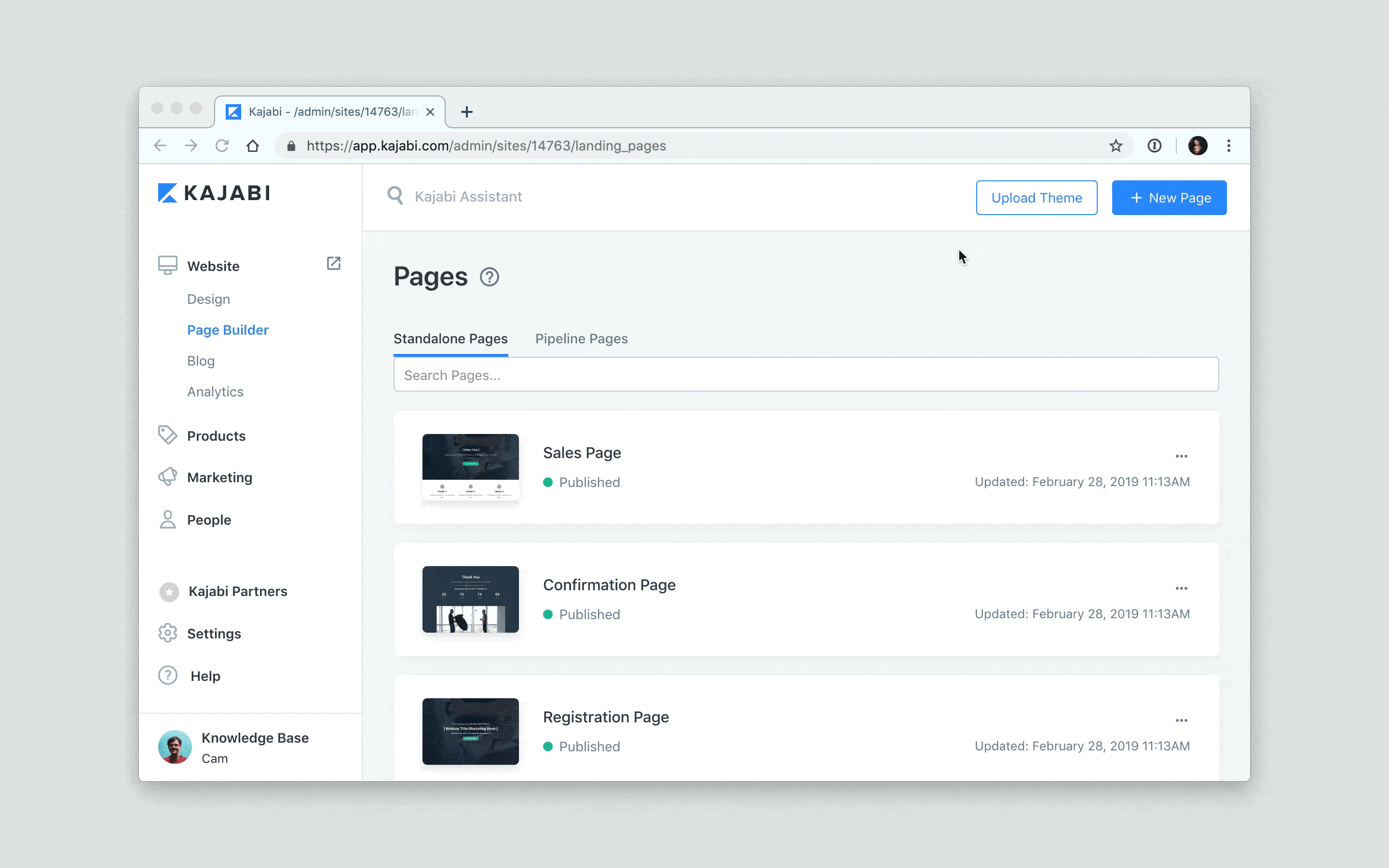Click the Search Pages input field
Viewport: 1389px width, 868px height.
(806, 374)
